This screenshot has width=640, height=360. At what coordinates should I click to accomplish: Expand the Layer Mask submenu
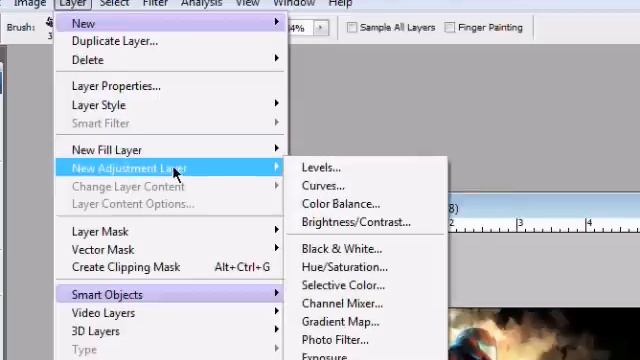click(171, 231)
